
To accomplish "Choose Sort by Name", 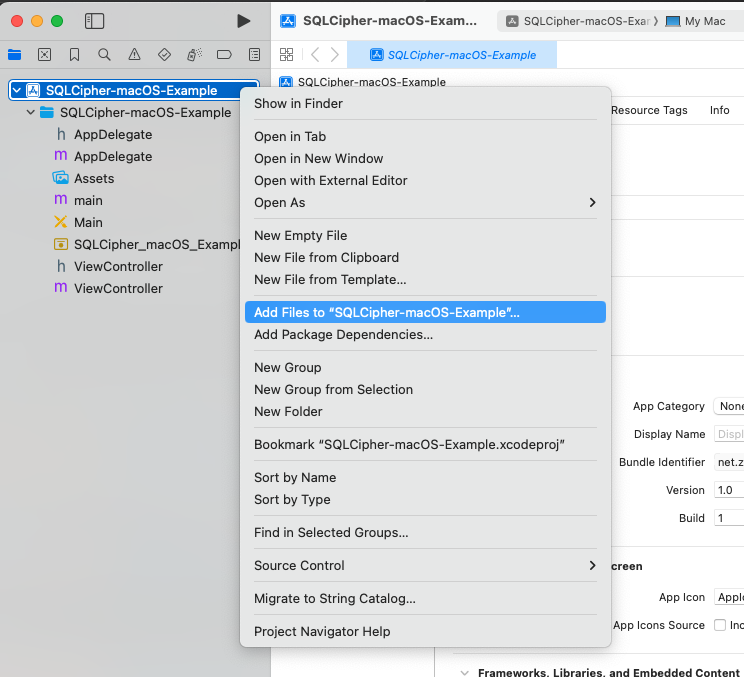I will (425, 477).
